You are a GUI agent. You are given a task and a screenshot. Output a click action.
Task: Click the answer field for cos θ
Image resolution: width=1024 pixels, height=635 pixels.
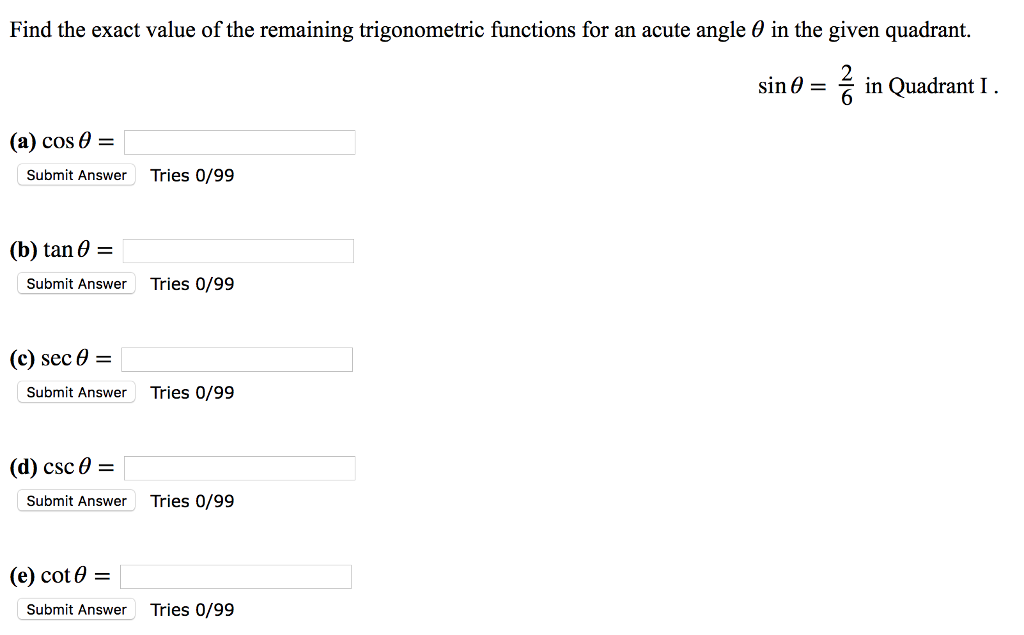pyautogui.click(x=239, y=141)
